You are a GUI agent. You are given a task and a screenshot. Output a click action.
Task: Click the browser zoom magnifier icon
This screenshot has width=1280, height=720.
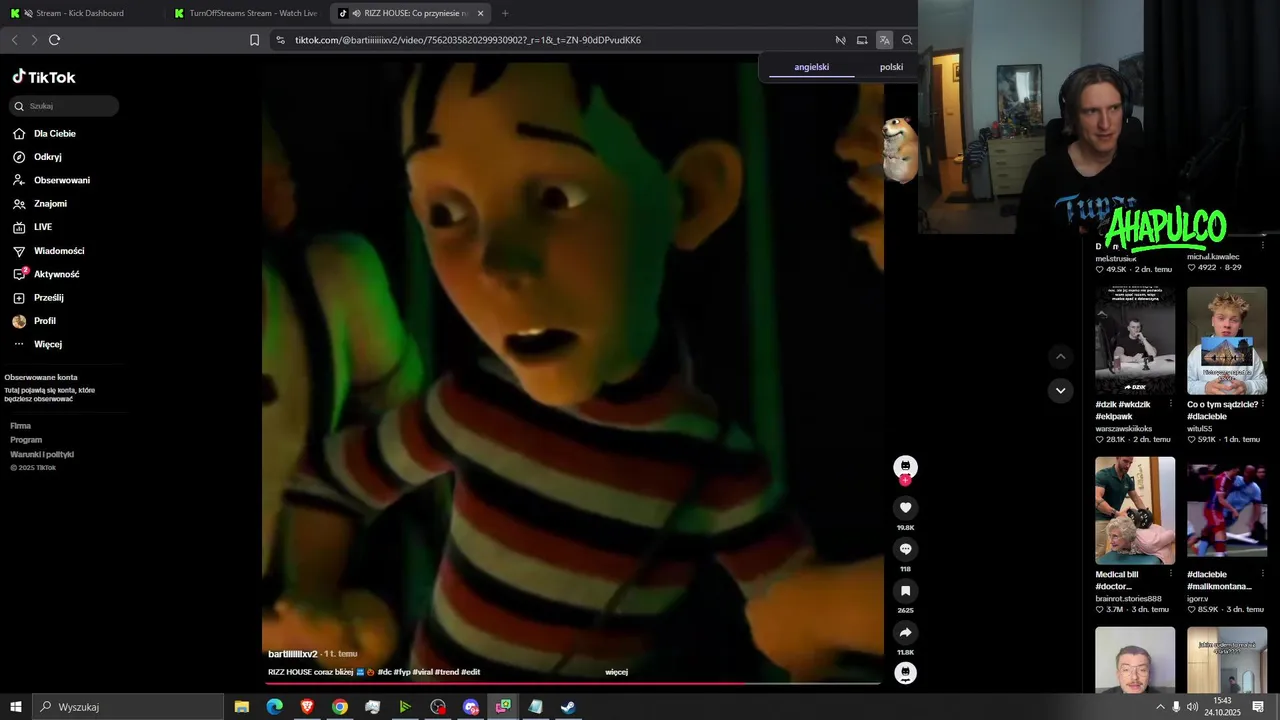tap(907, 40)
